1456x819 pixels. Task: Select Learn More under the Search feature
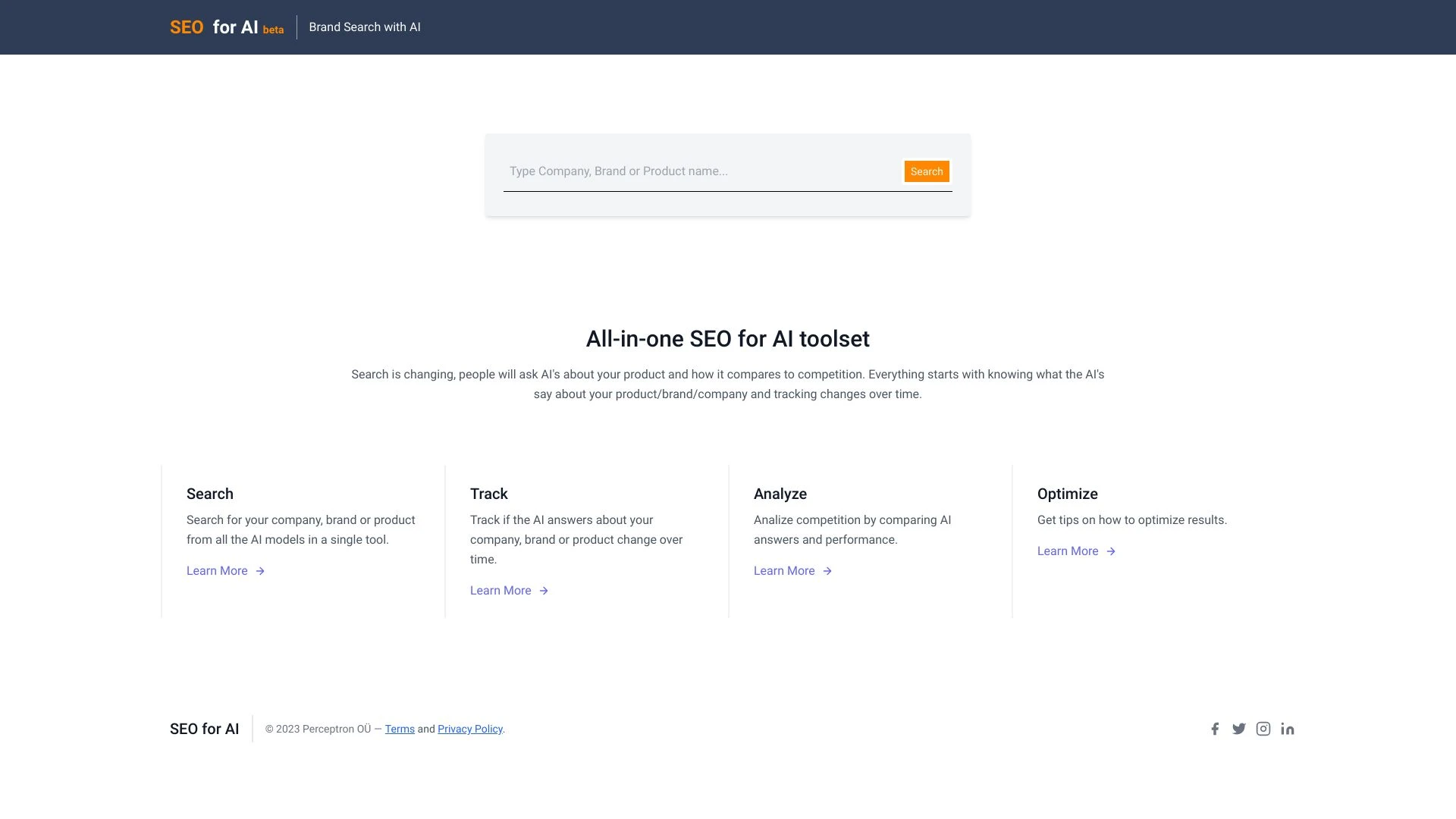click(216, 570)
